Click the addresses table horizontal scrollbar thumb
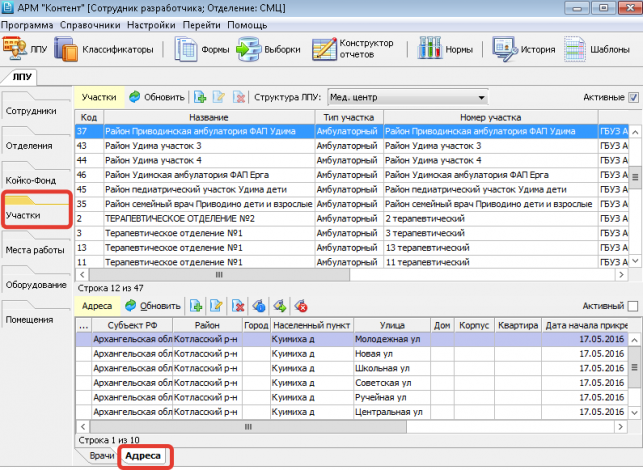 tap(248, 427)
